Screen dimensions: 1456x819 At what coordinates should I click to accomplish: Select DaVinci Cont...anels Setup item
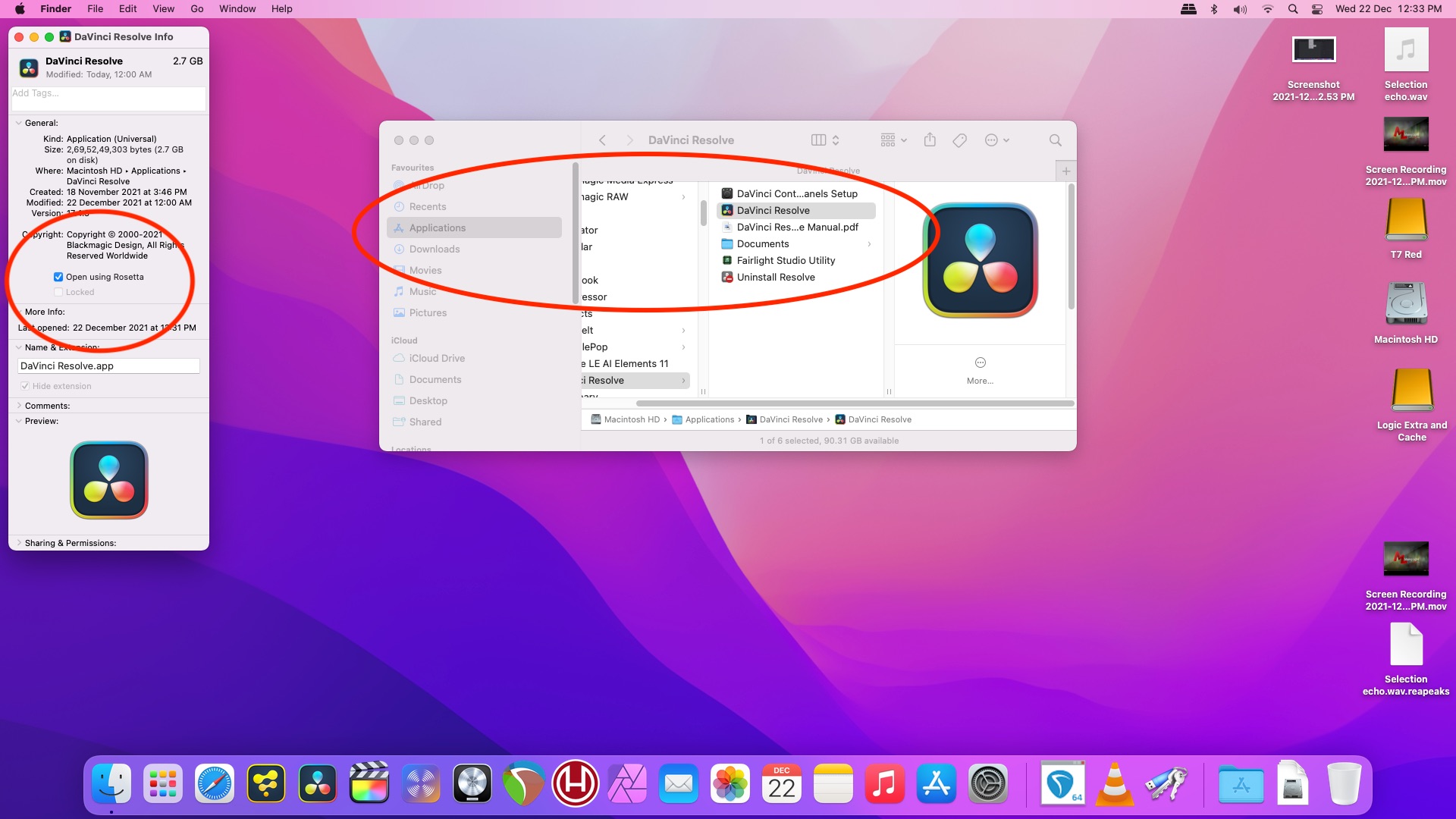(796, 193)
